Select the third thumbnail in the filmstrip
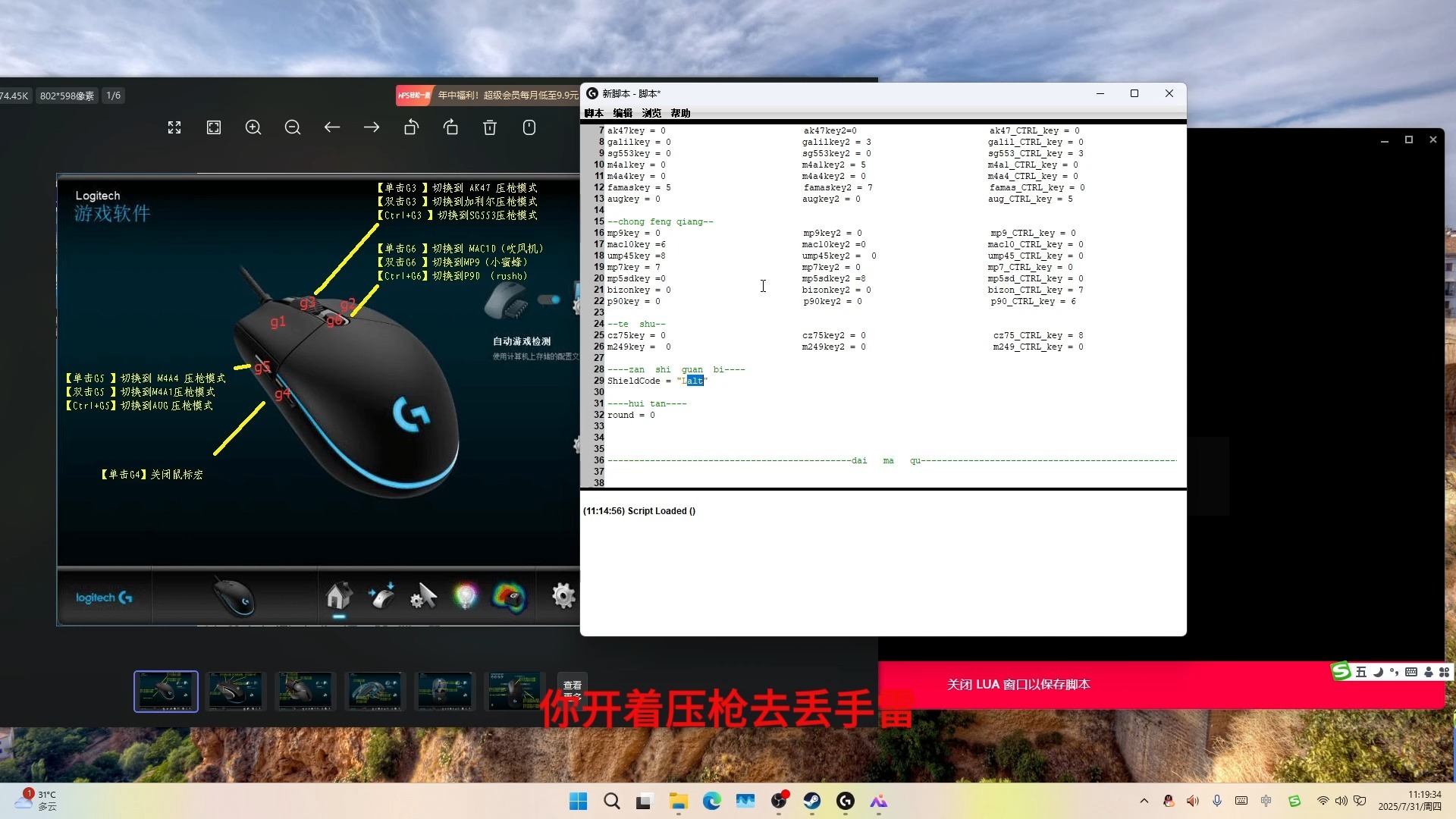 coord(305,691)
